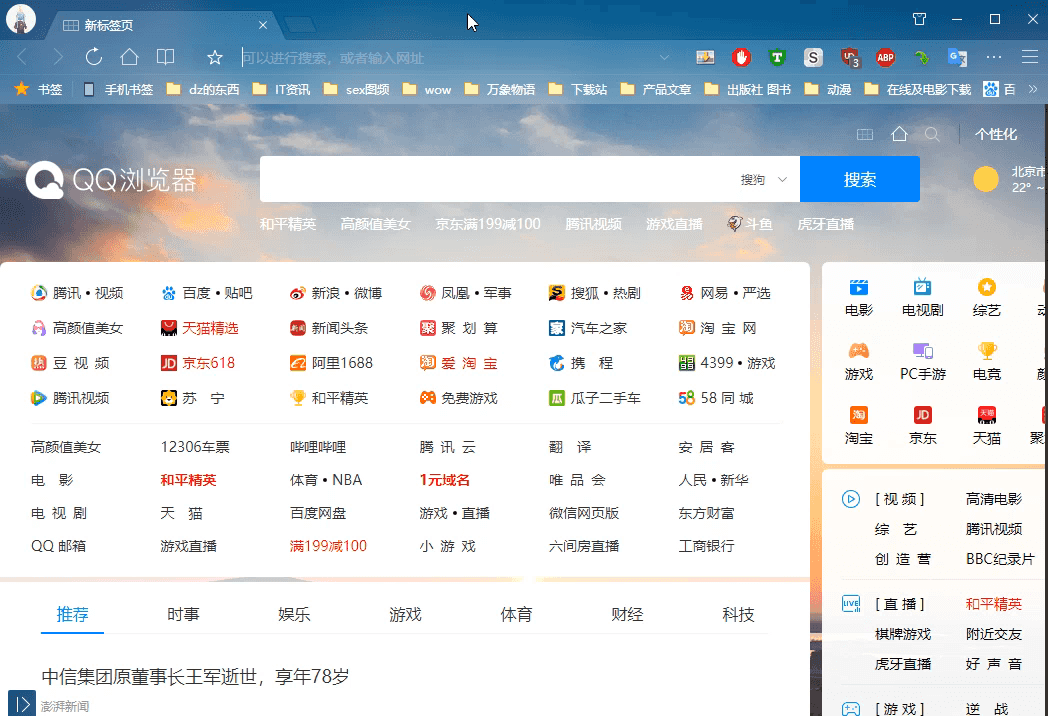The height and width of the screenshot is (716, 1048).
Task: Open the 微信网页版 link
Action: point(583,513)
